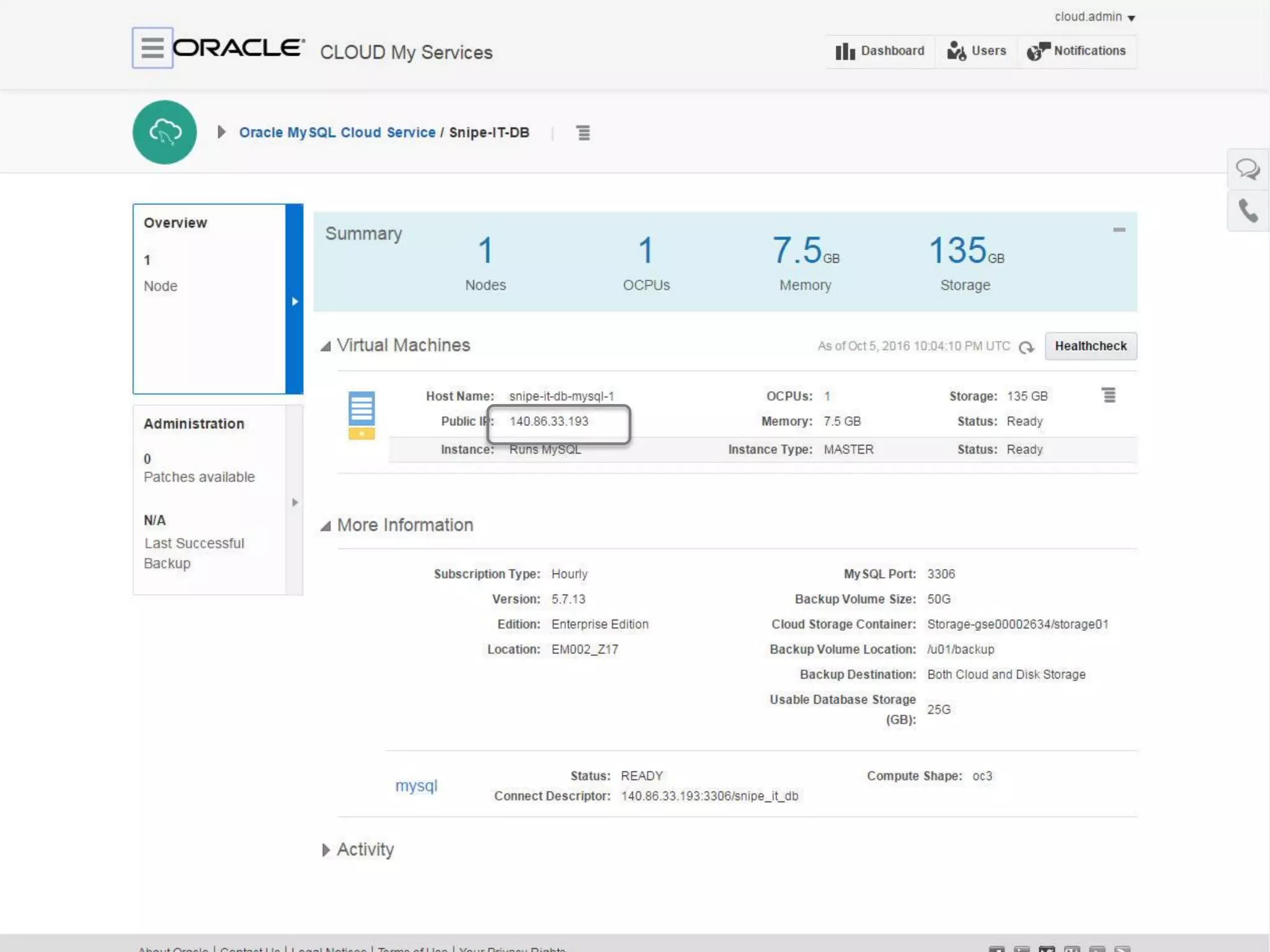Click the Backup Volume Location /u01/backup
This screenshot has height=952, width=1270.
[x=961, y=650]
